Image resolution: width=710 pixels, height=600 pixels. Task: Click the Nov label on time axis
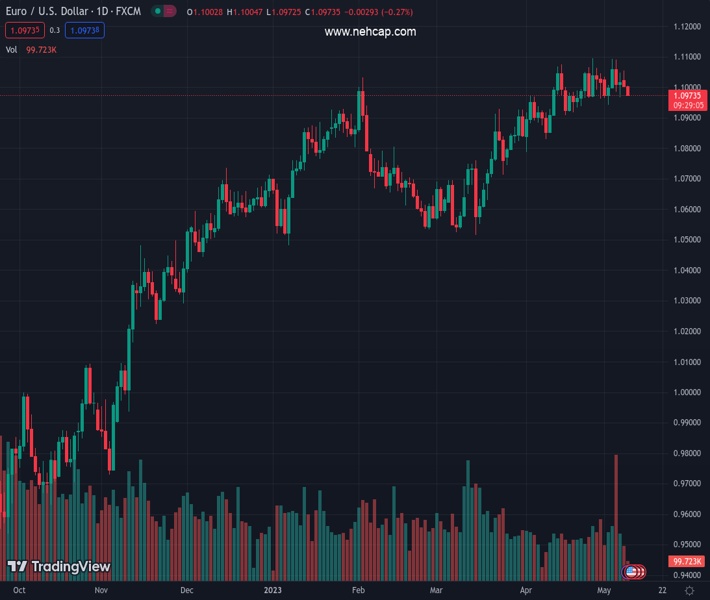(100, 591)
